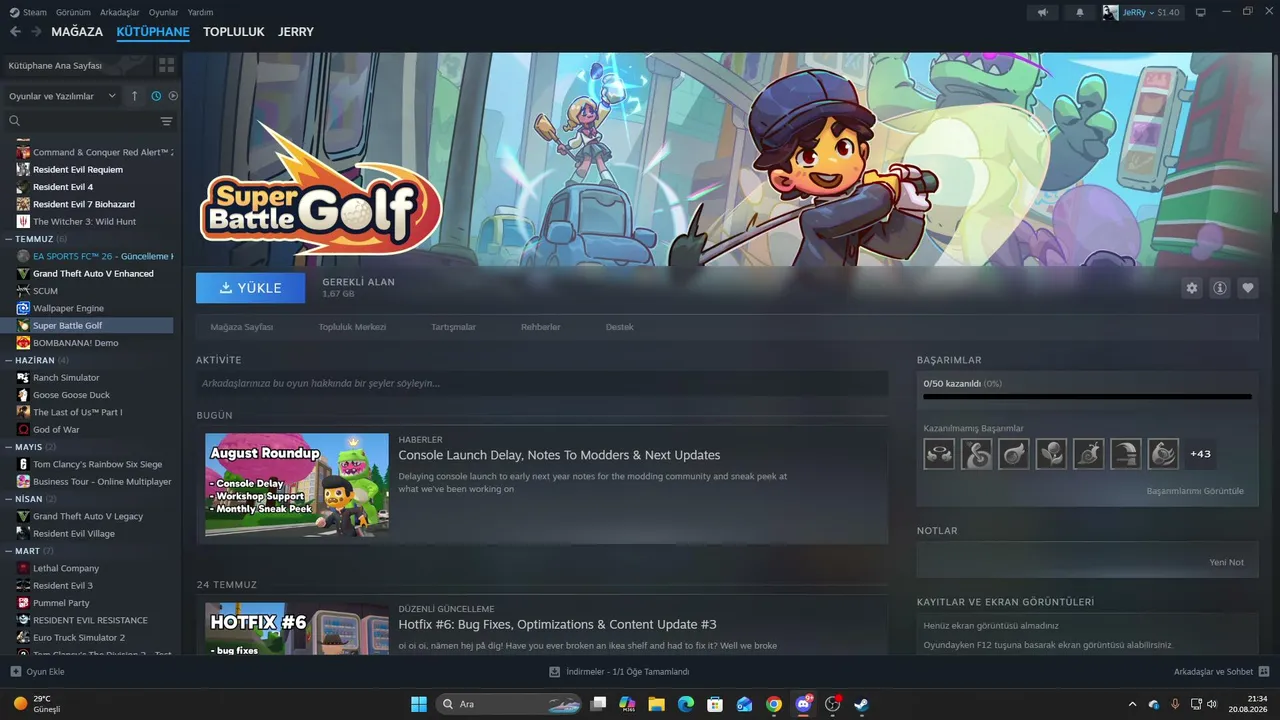Switch to the MAĞAZA tab
This screenshot has width=1280, height=720.
[77, 32]
